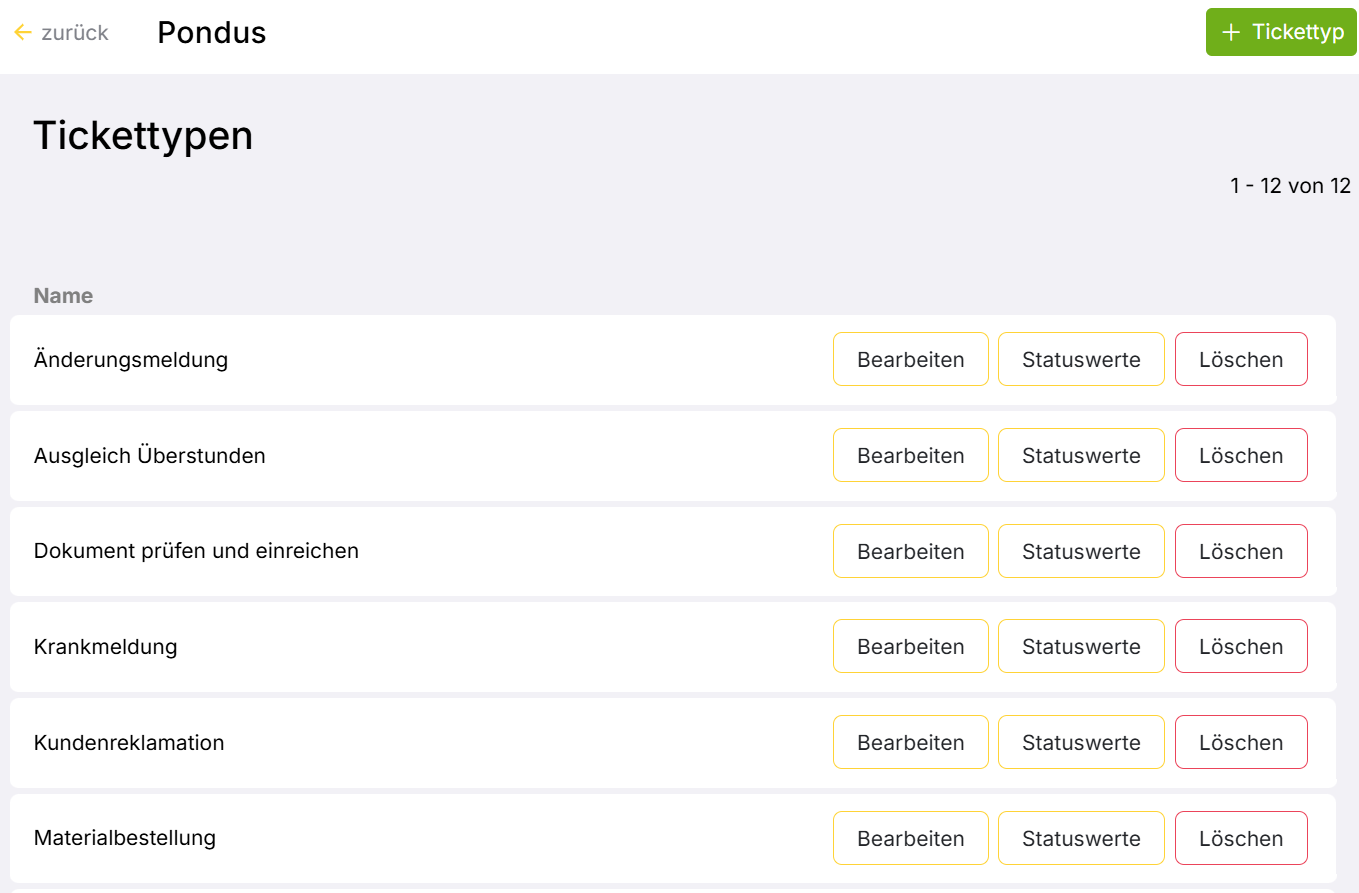Open Statuswerte for Änderungsmeldung
Viewport: 1359px width, 893px height.
tap(1081, 359)
